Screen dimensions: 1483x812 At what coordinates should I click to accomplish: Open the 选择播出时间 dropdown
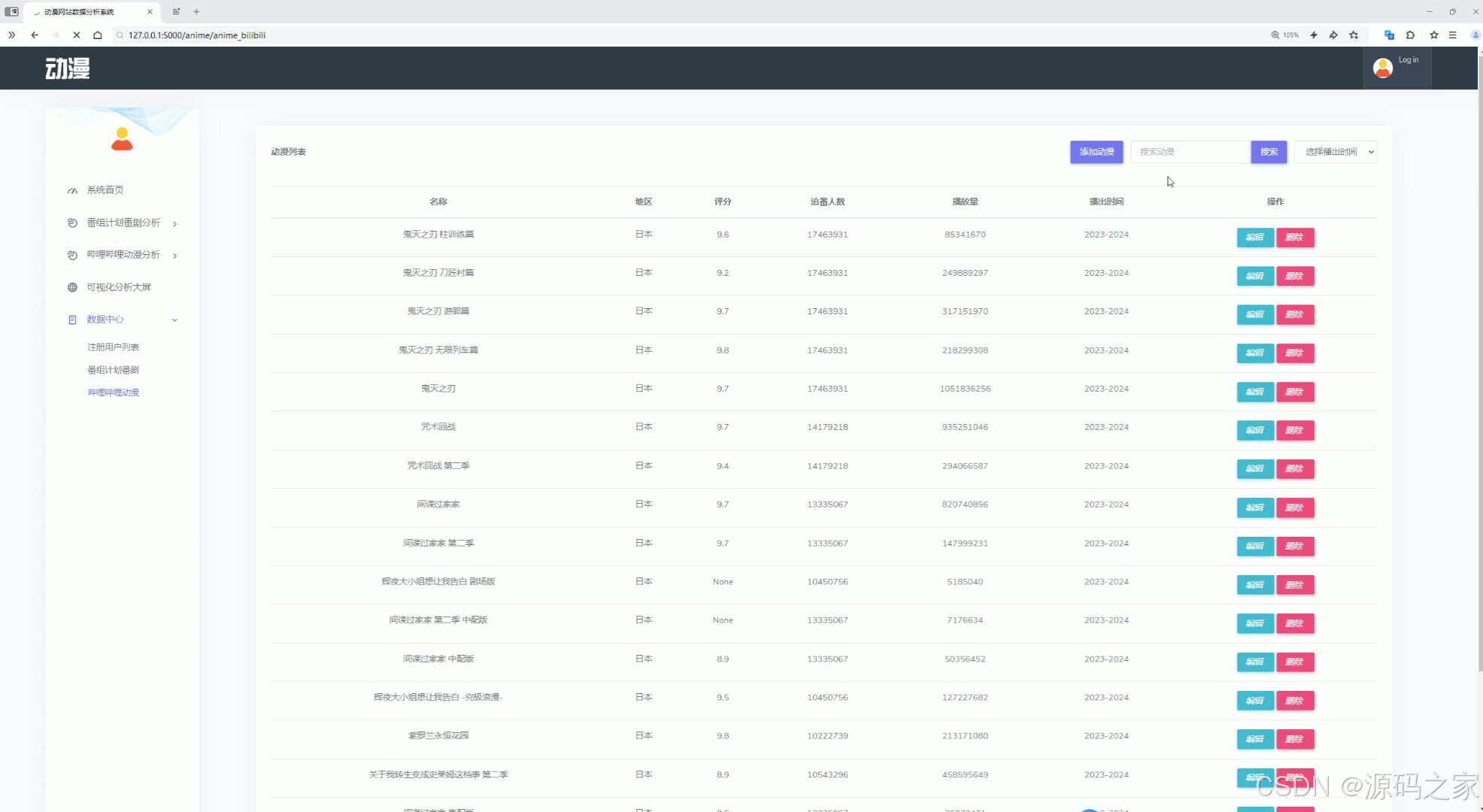point(1336,152)
